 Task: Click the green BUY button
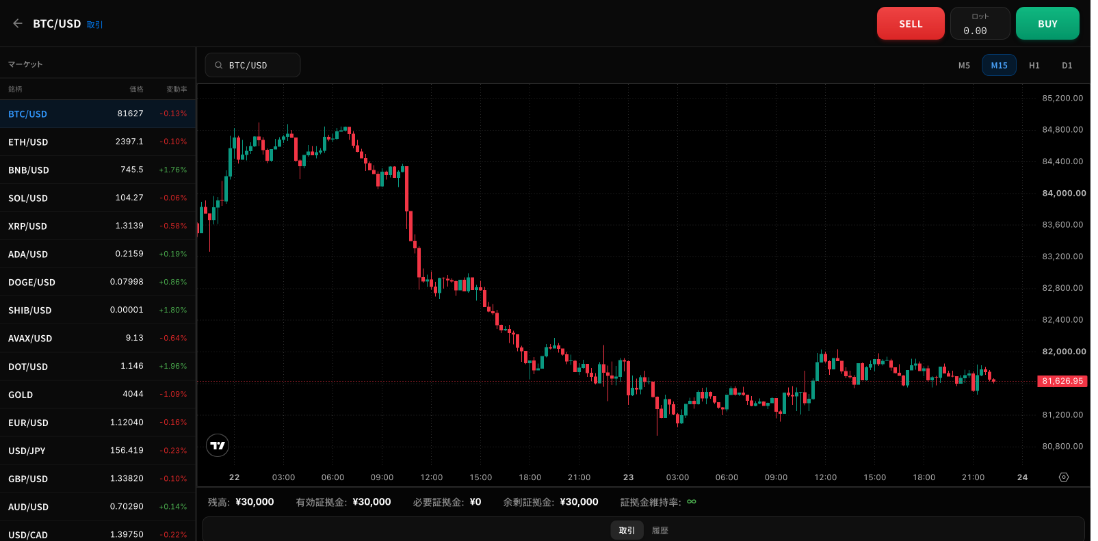click(1048, 24)
